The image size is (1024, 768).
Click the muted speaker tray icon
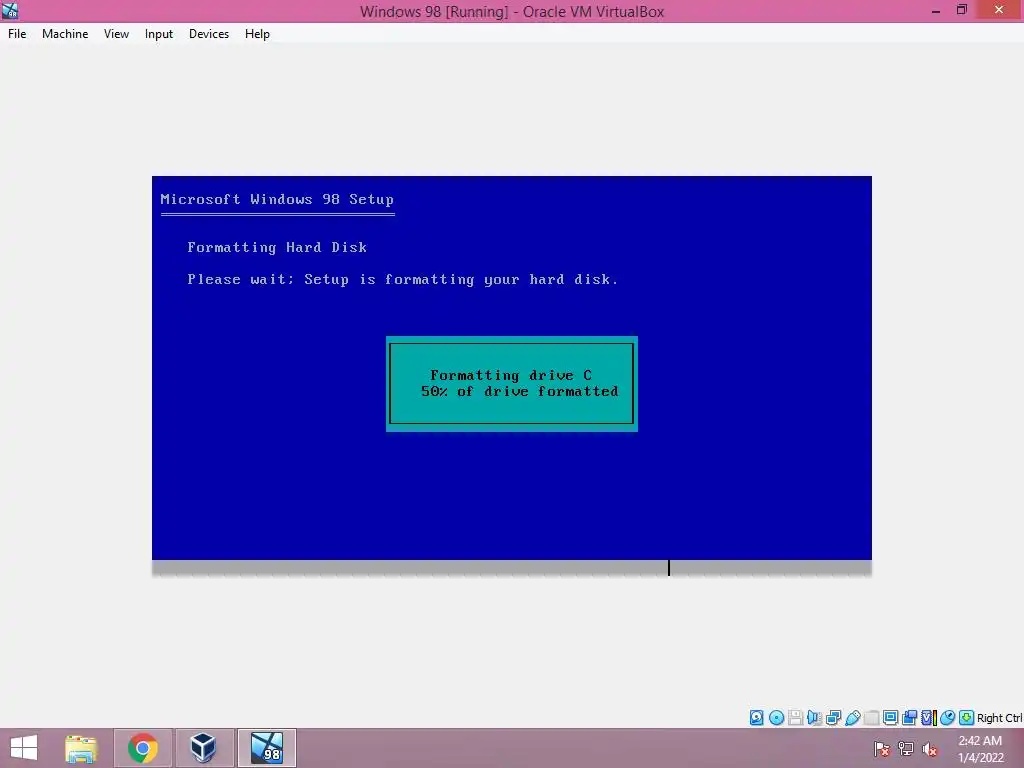pos(930,749)
